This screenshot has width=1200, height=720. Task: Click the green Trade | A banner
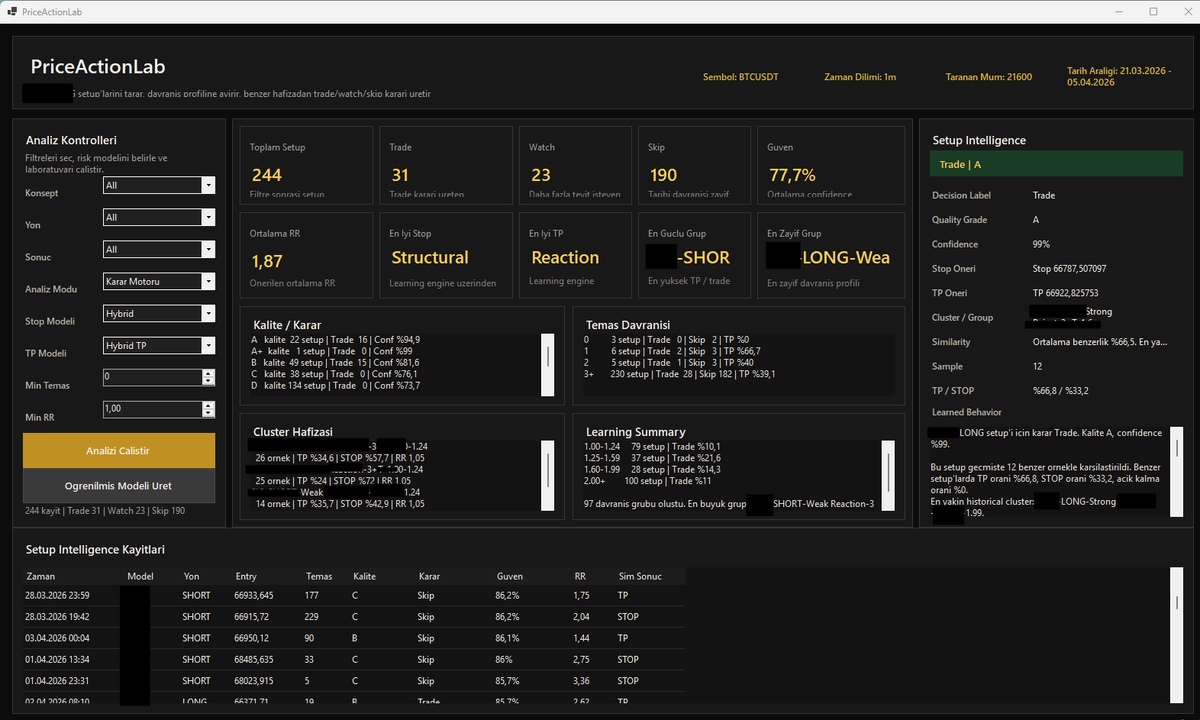click(1055, 164)
